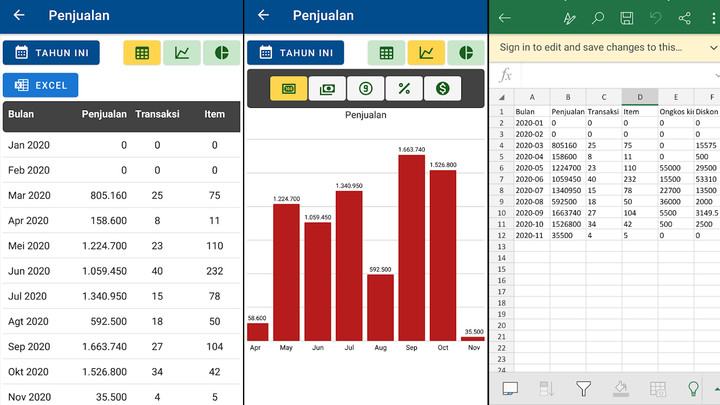This screenshot has width=720, height=405.
Task: Tap the Sep bar labeled 1.663.740
Action: [x=411, y=248]
